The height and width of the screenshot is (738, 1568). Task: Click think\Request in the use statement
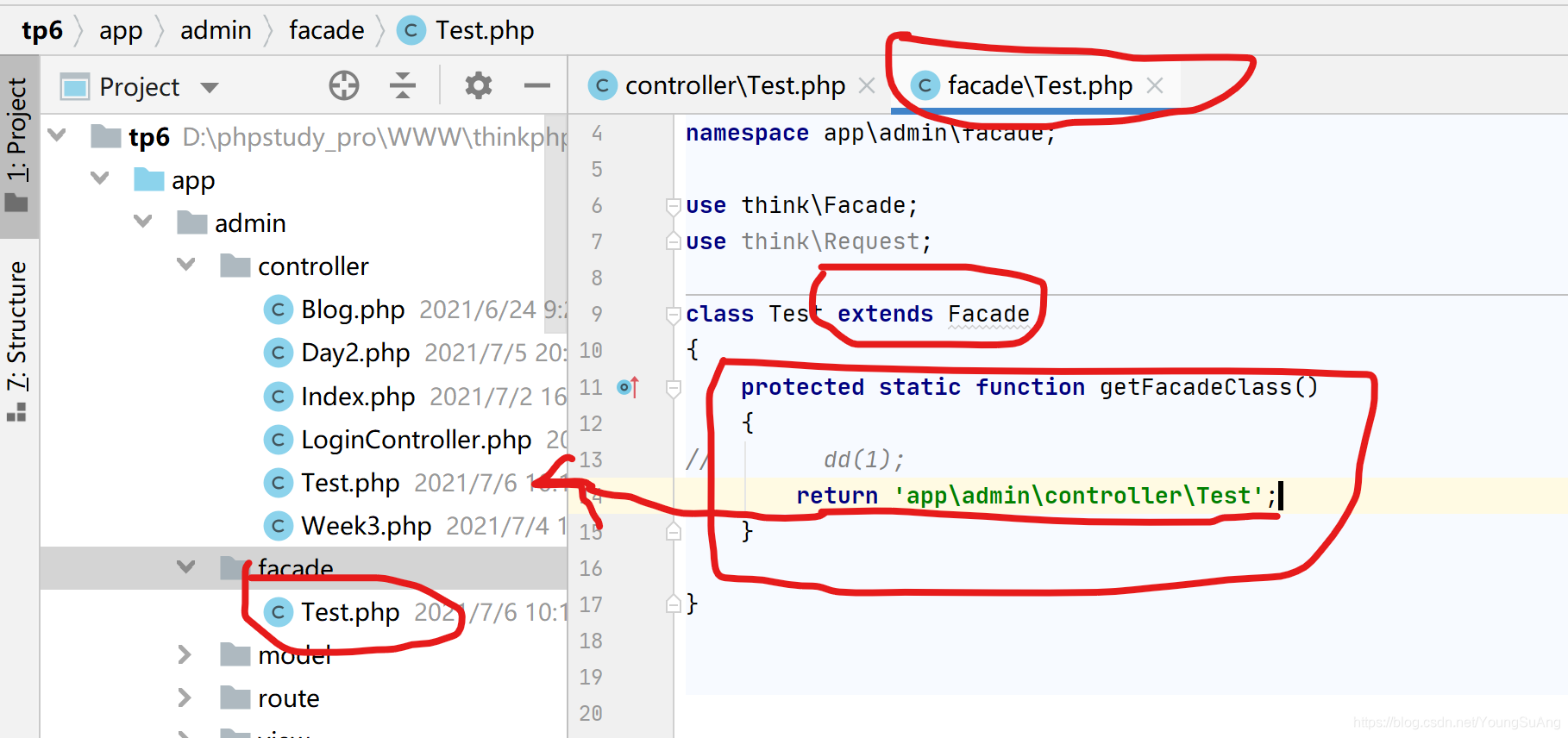(x=831, y=241)
